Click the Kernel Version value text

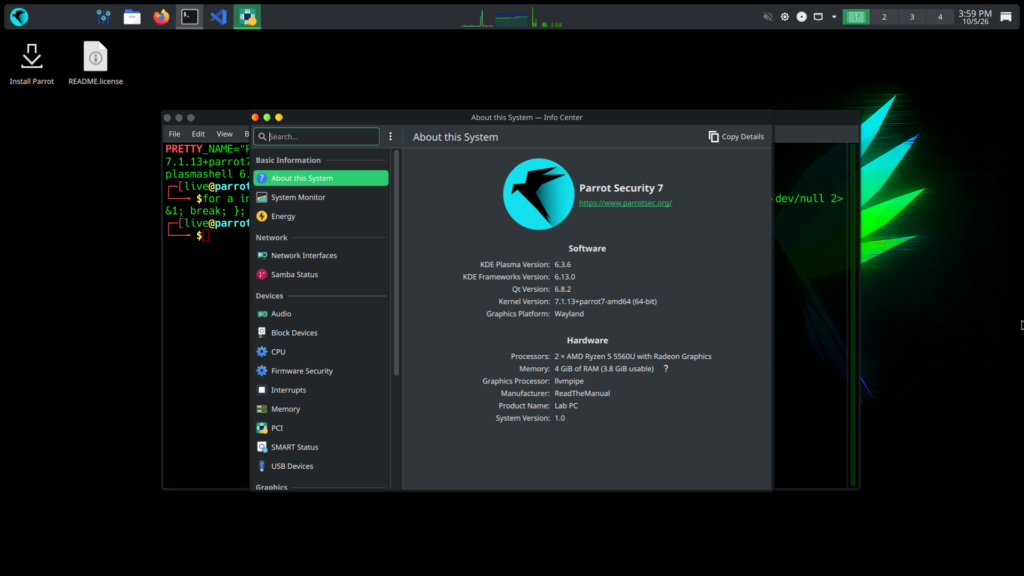click(605, 302)
